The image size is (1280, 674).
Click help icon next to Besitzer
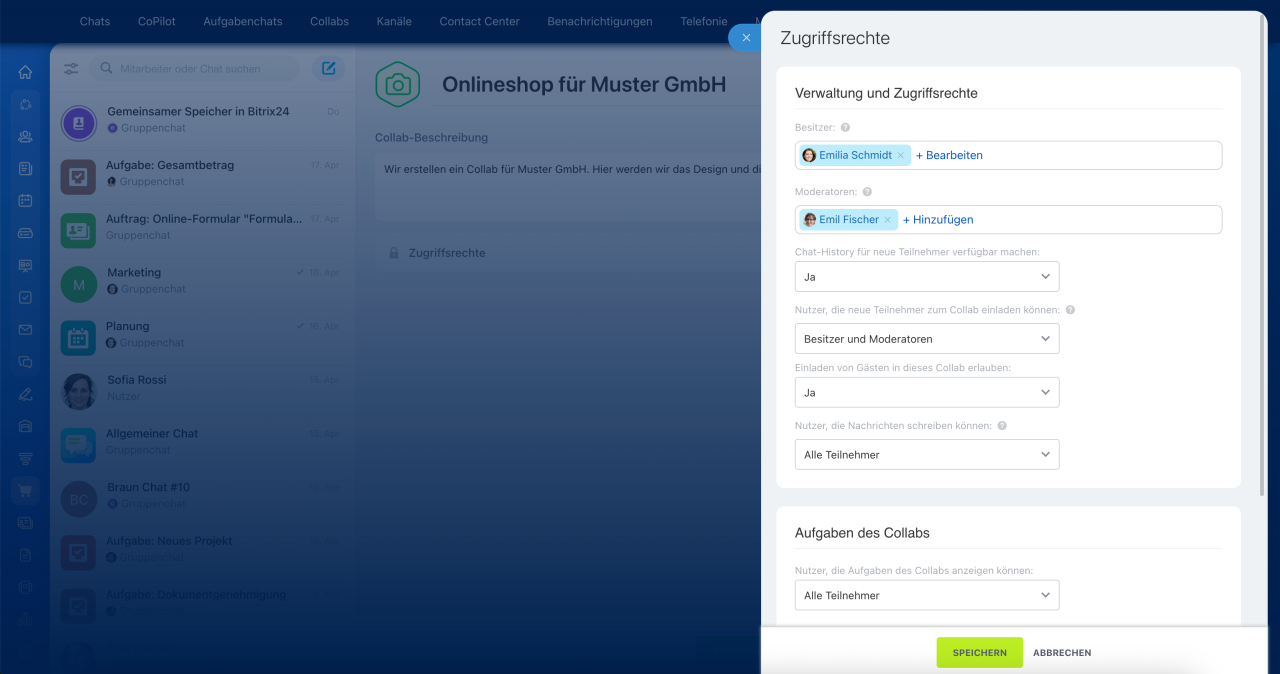(845, 128)
